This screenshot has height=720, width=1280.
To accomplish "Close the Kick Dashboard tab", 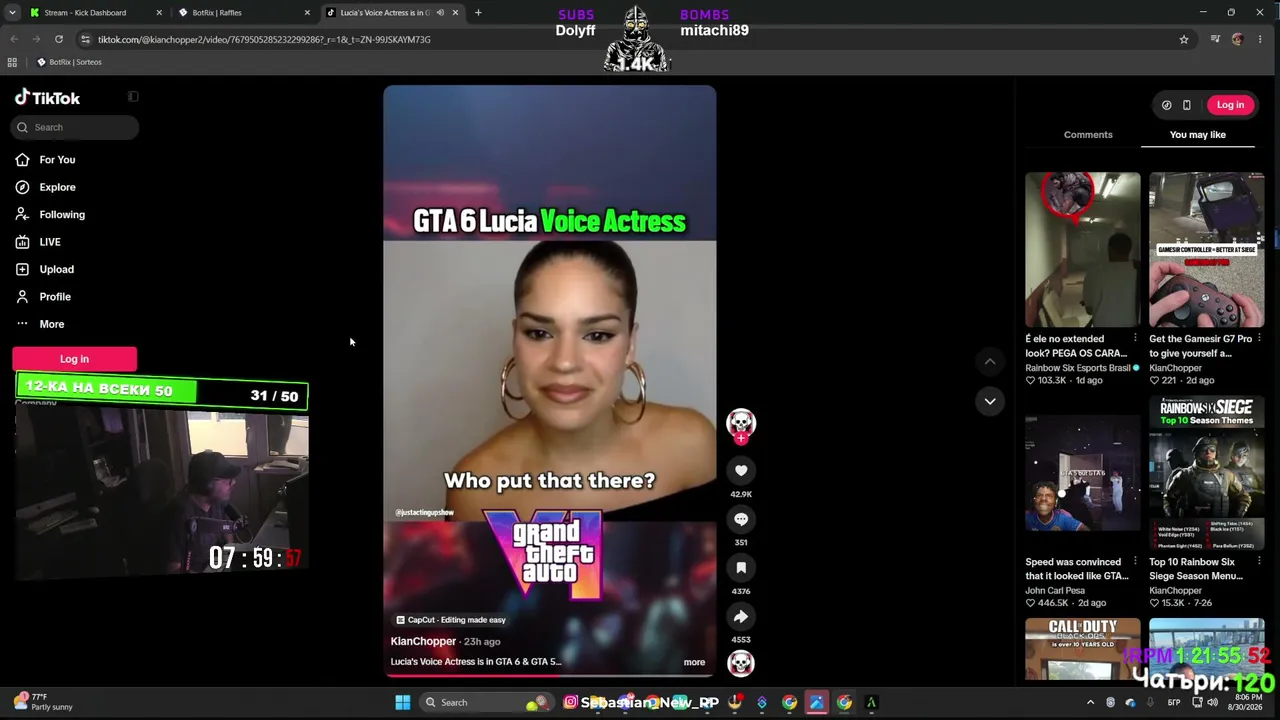I will click(159, 13).
